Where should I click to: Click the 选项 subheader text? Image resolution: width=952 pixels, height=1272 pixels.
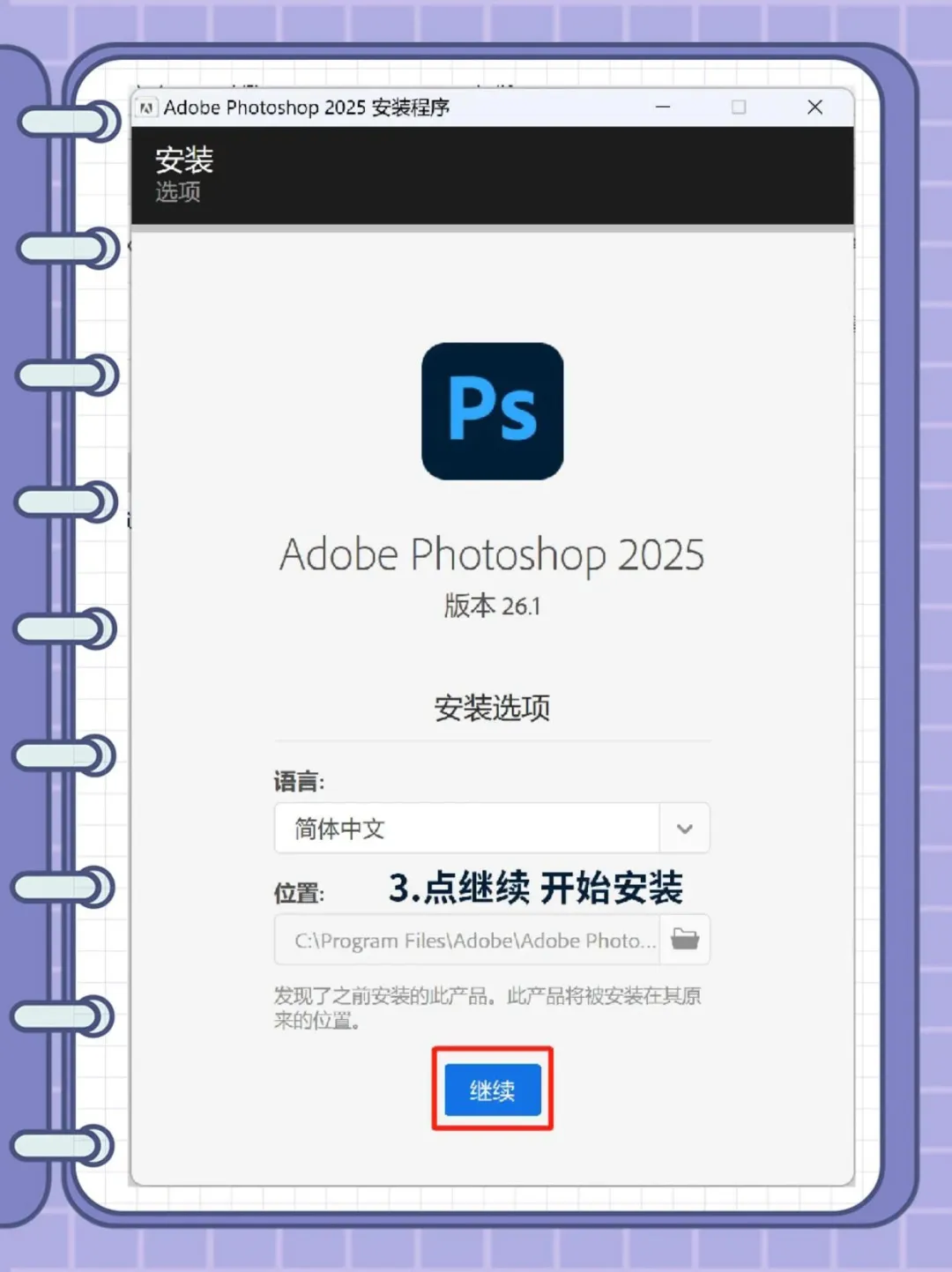(178, 191)
